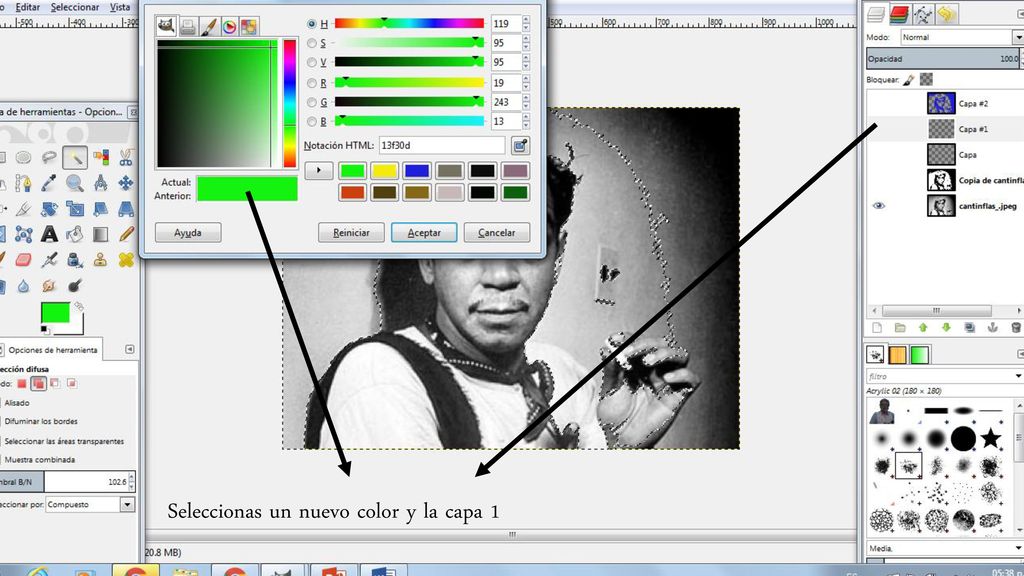The image size is (1024, 576).
Task: Select the Eraser tool
Action: coord(24,260)
